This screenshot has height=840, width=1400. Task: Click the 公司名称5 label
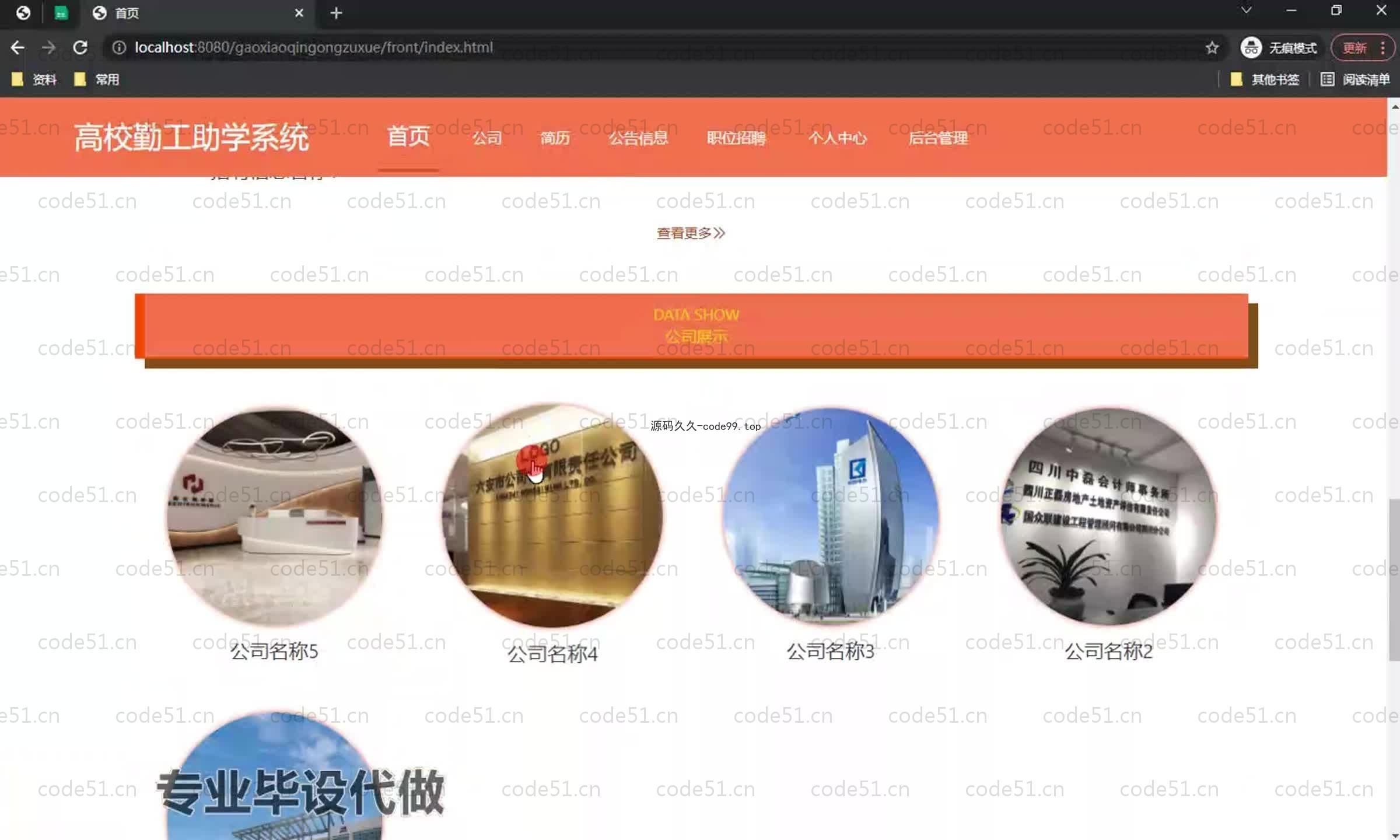[274, 651]
